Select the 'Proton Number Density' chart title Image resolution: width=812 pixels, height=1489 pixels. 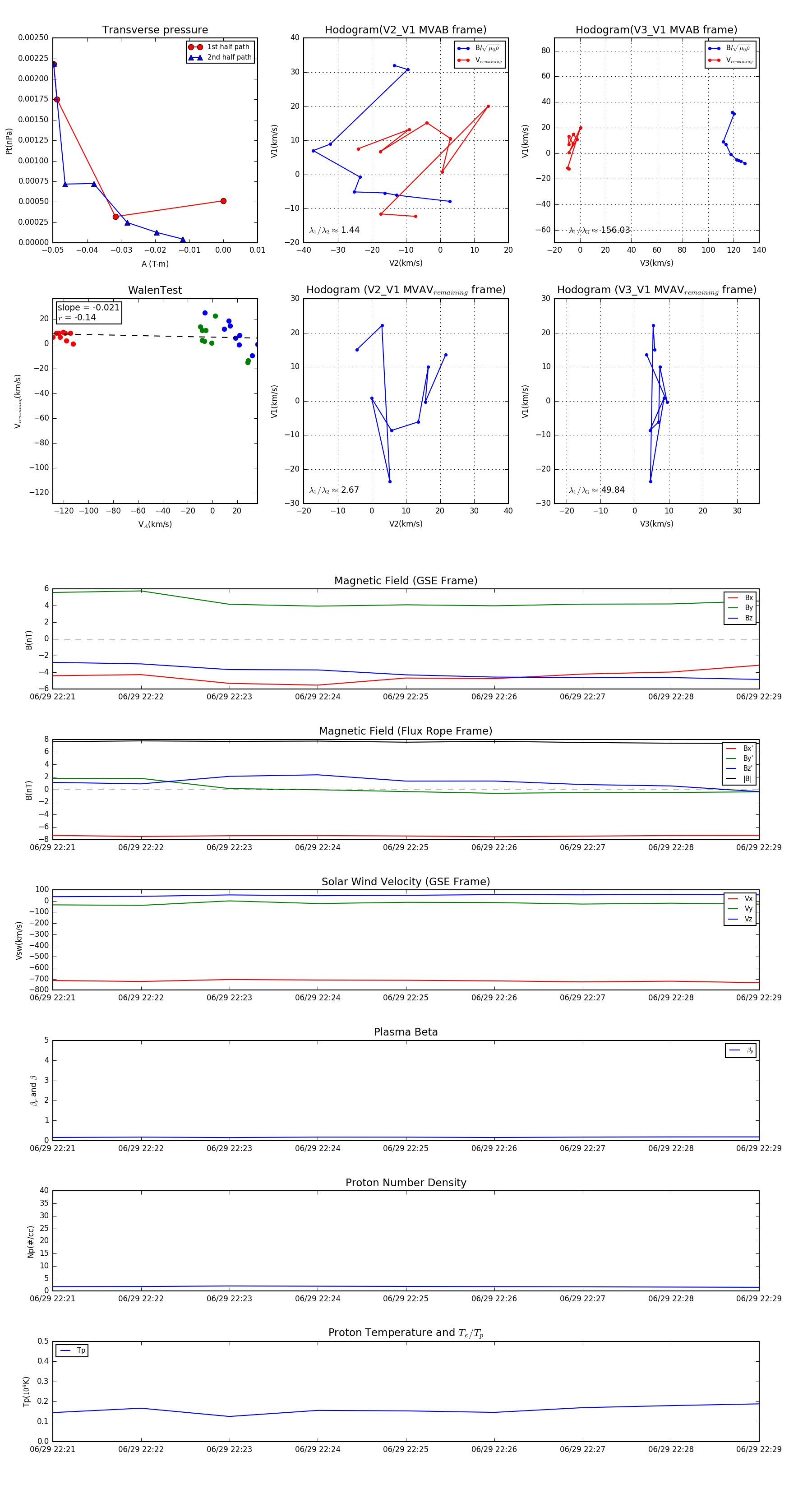[x=406, y=1182]
